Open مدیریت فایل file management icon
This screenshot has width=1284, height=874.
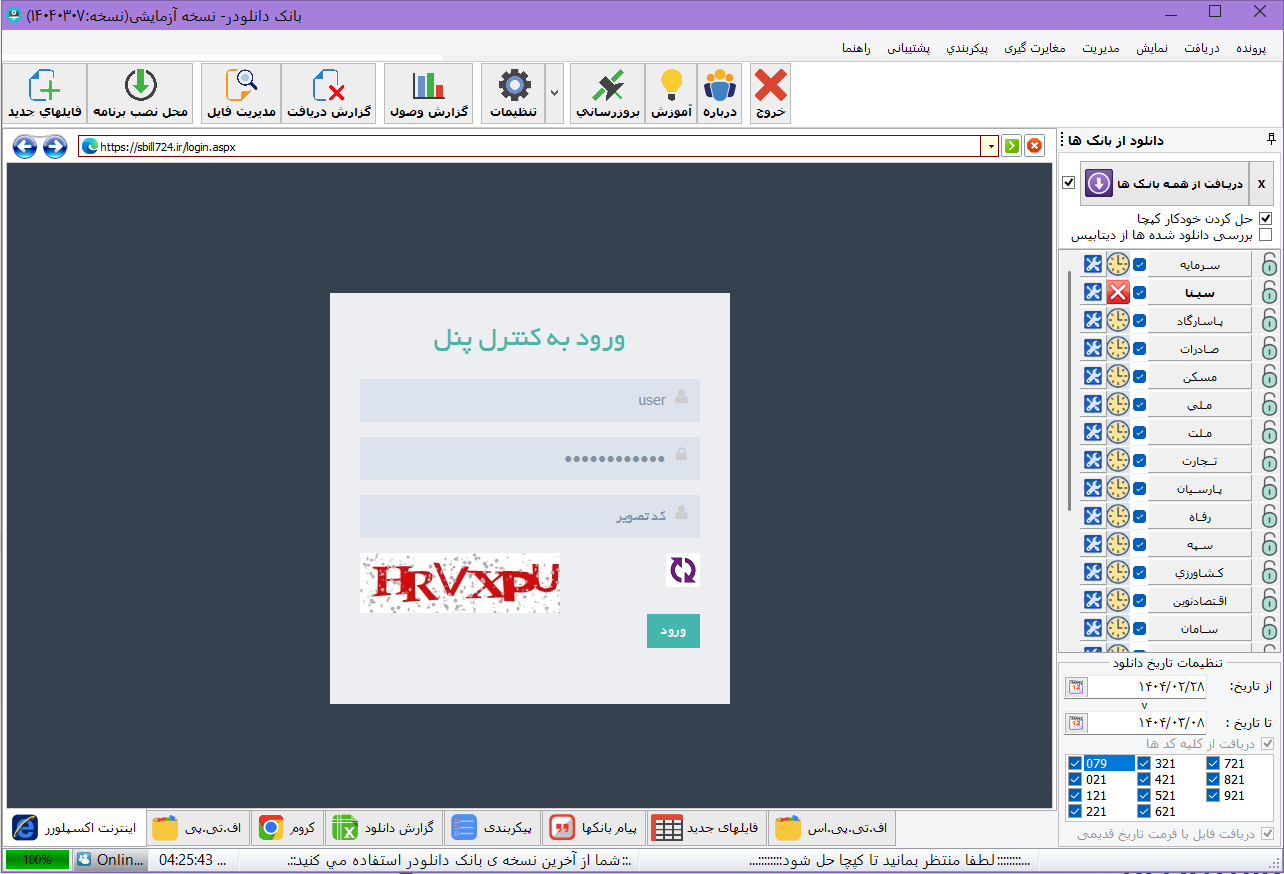click(240, 93)
